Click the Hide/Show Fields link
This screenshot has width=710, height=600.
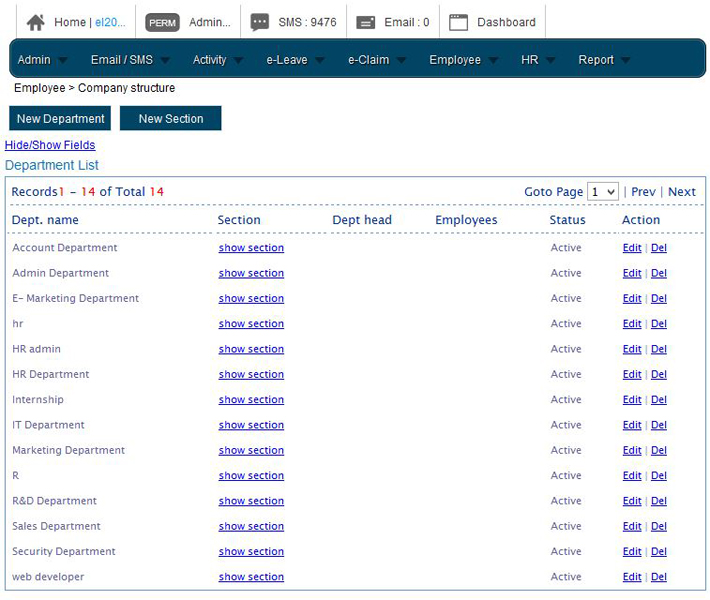pos(50,145)
